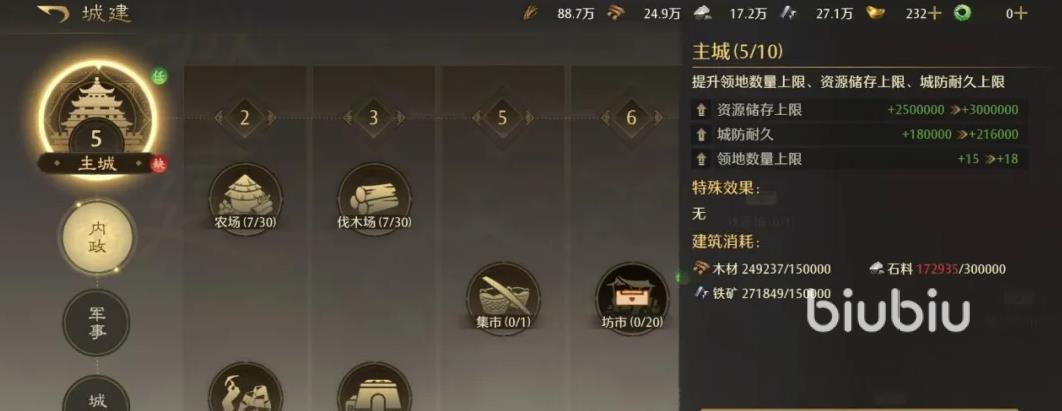Select the gate building below 伐木场
Image resolution: width=1062 pixels, height=411 pixels.
[374, 388]
